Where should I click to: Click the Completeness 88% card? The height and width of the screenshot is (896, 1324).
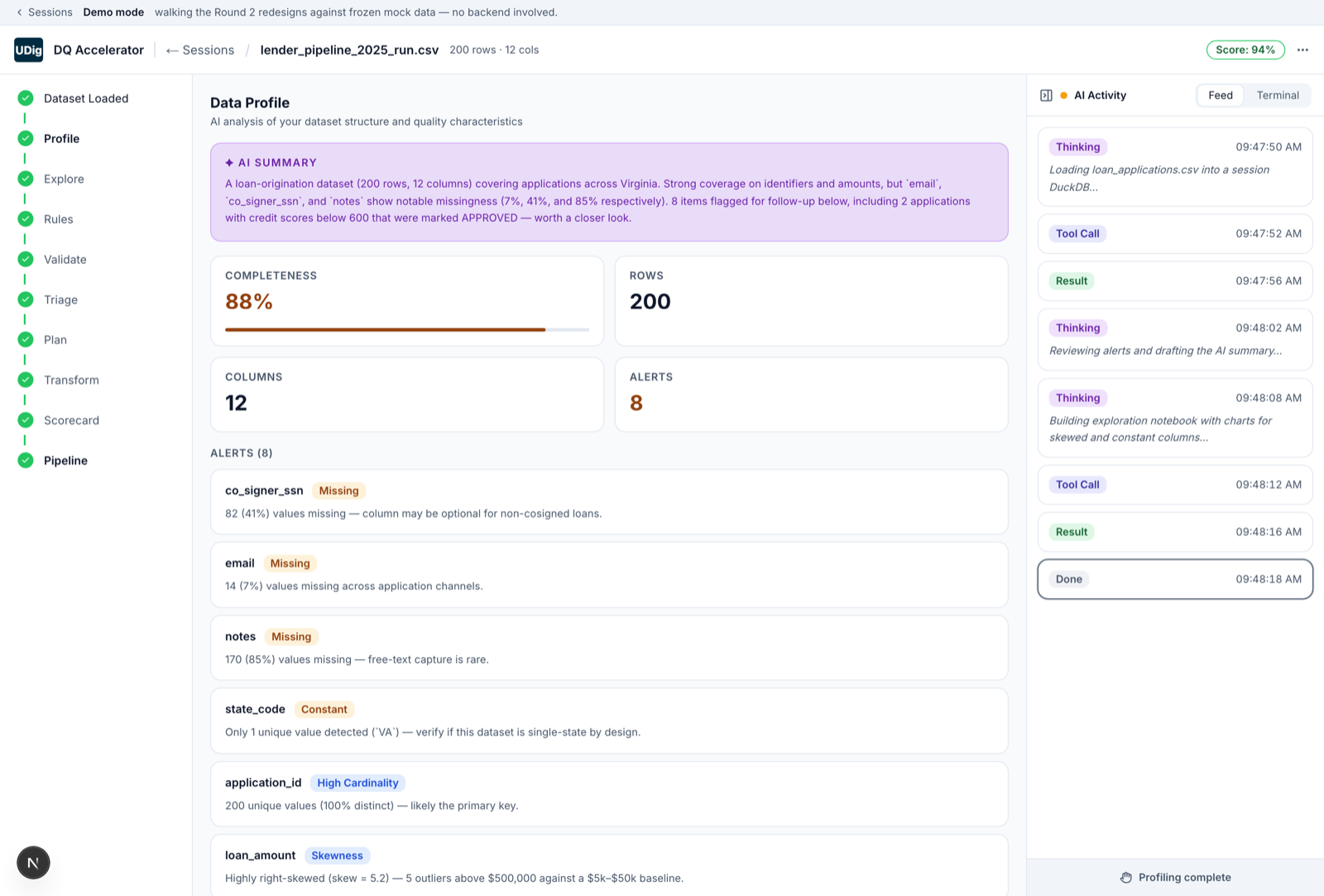click(x=407, y=301)
